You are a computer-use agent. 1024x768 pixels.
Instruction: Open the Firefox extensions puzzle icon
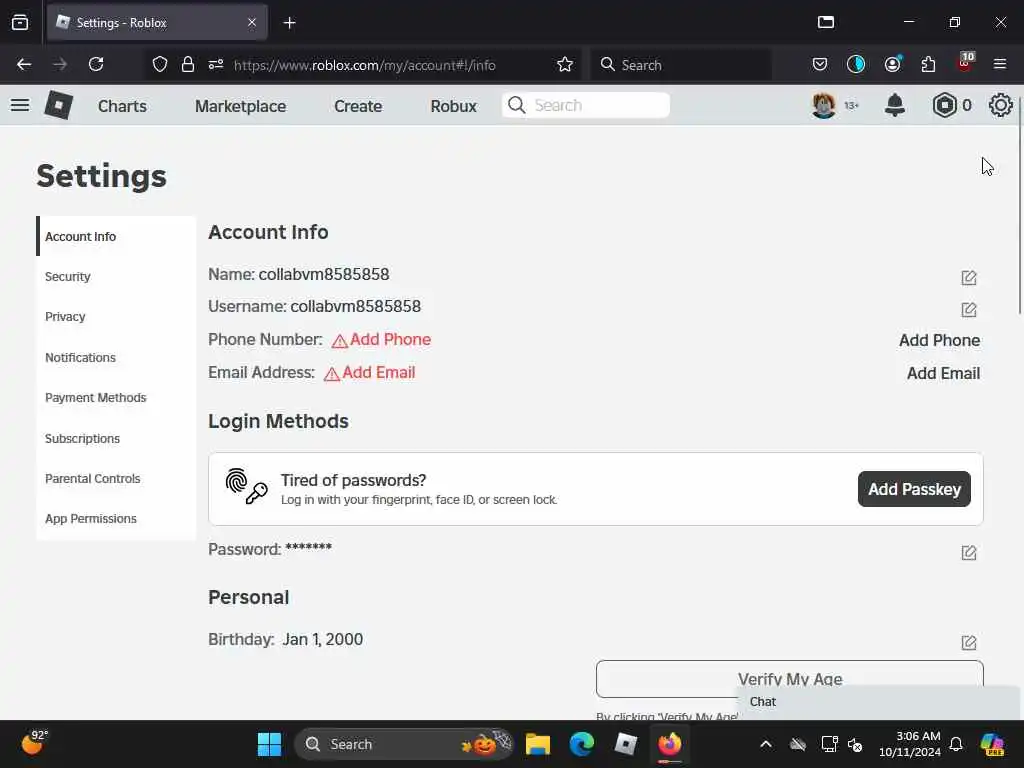coord(928,65)
